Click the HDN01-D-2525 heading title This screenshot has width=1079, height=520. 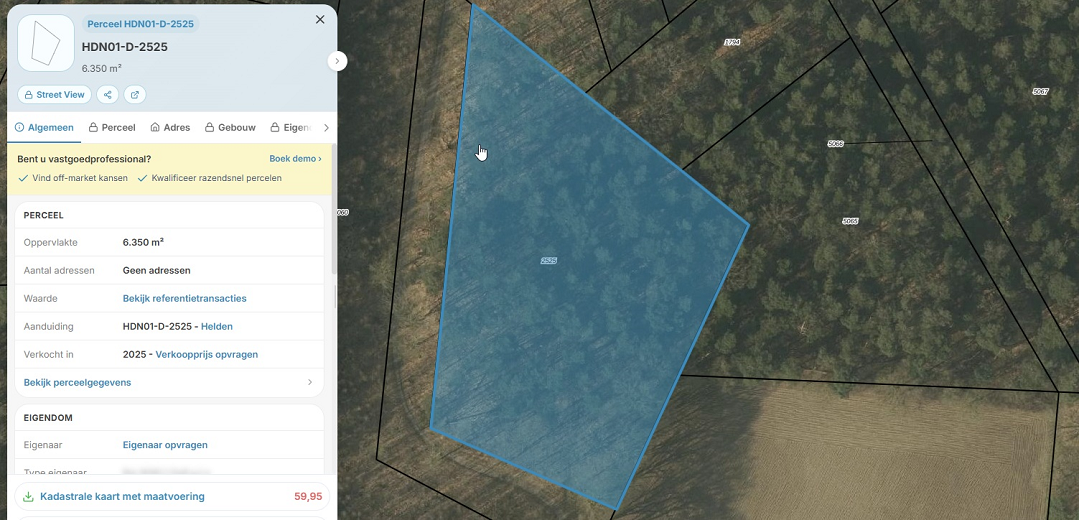click(125, 47)
